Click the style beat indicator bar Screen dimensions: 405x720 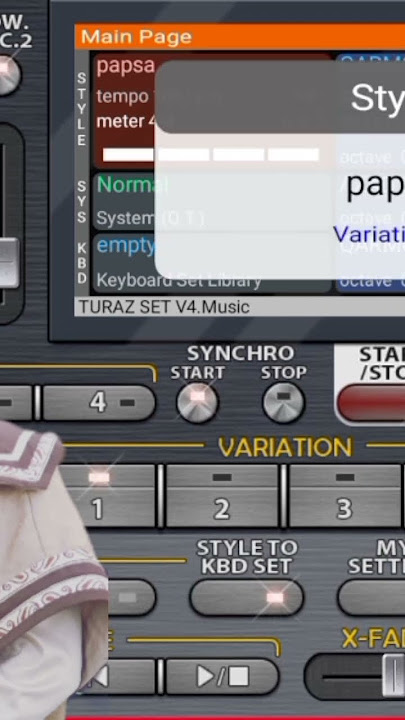coord(211,154)
